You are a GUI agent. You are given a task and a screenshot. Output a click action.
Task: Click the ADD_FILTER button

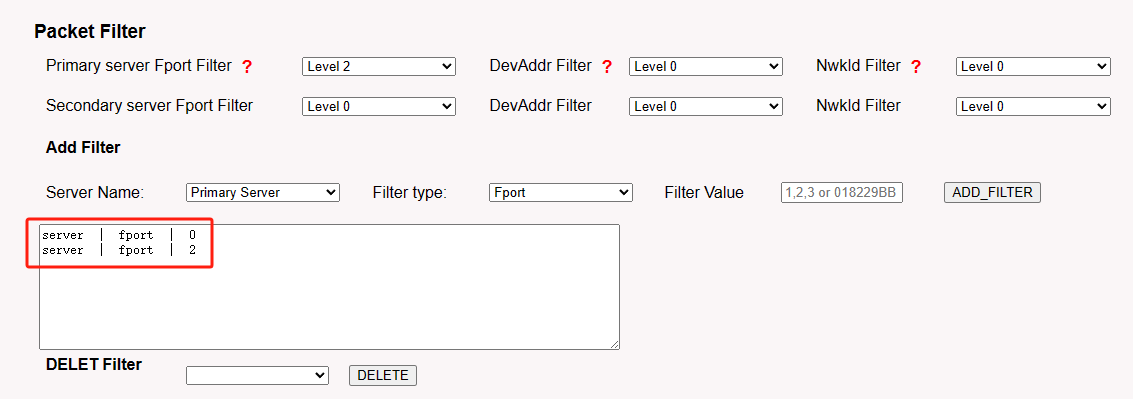(x=992, y=192)
